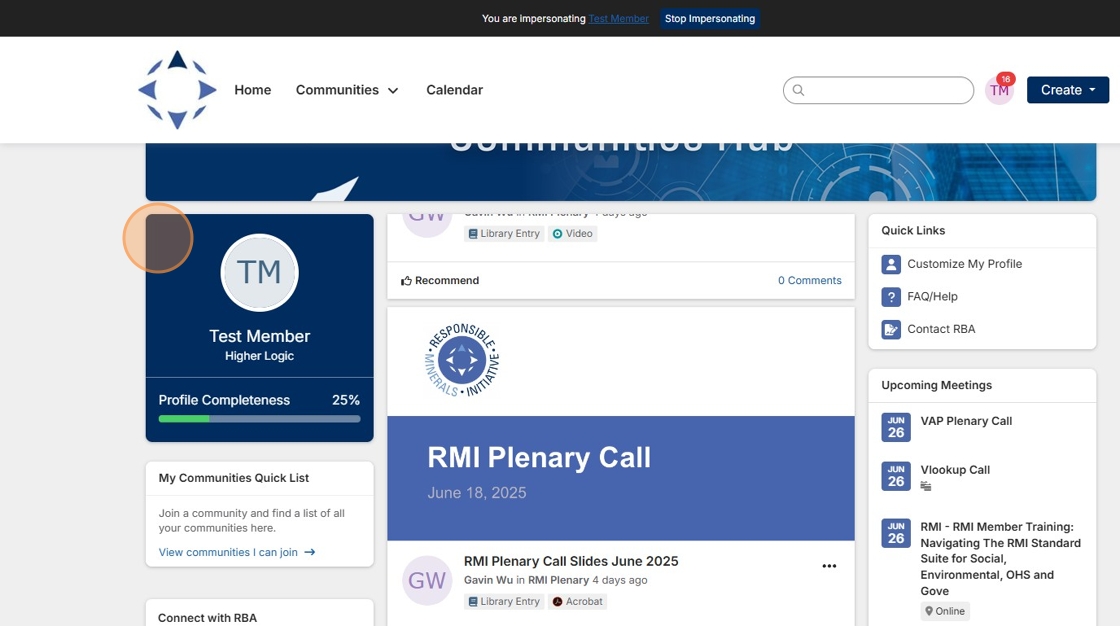Open Customize My Profile quick link
This screenshot has height=626, width=1120.
964,264
